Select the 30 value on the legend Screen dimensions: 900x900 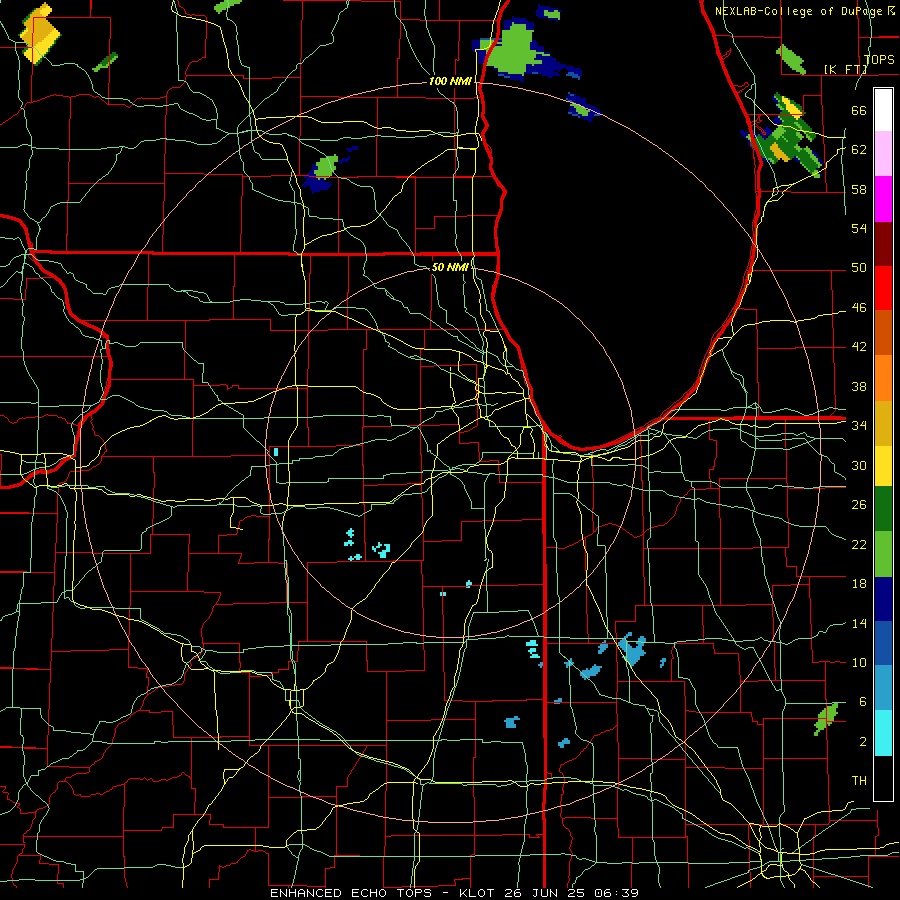pos(859,465)
